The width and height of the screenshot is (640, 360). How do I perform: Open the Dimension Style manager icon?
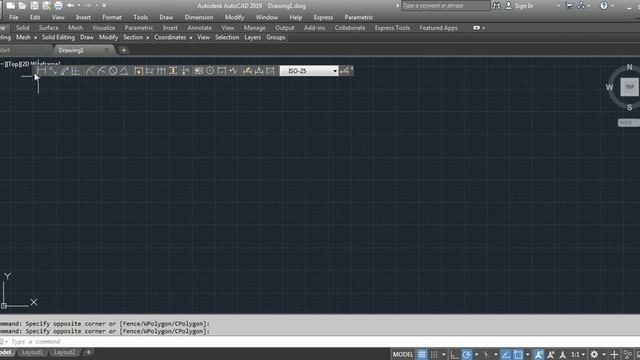tap(345, 71)
